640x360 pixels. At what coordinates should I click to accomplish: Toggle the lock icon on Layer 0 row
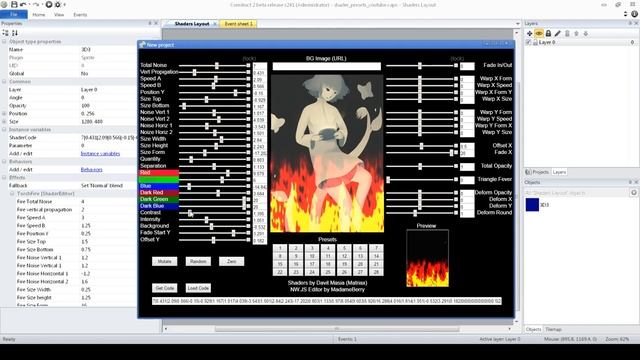535,42
